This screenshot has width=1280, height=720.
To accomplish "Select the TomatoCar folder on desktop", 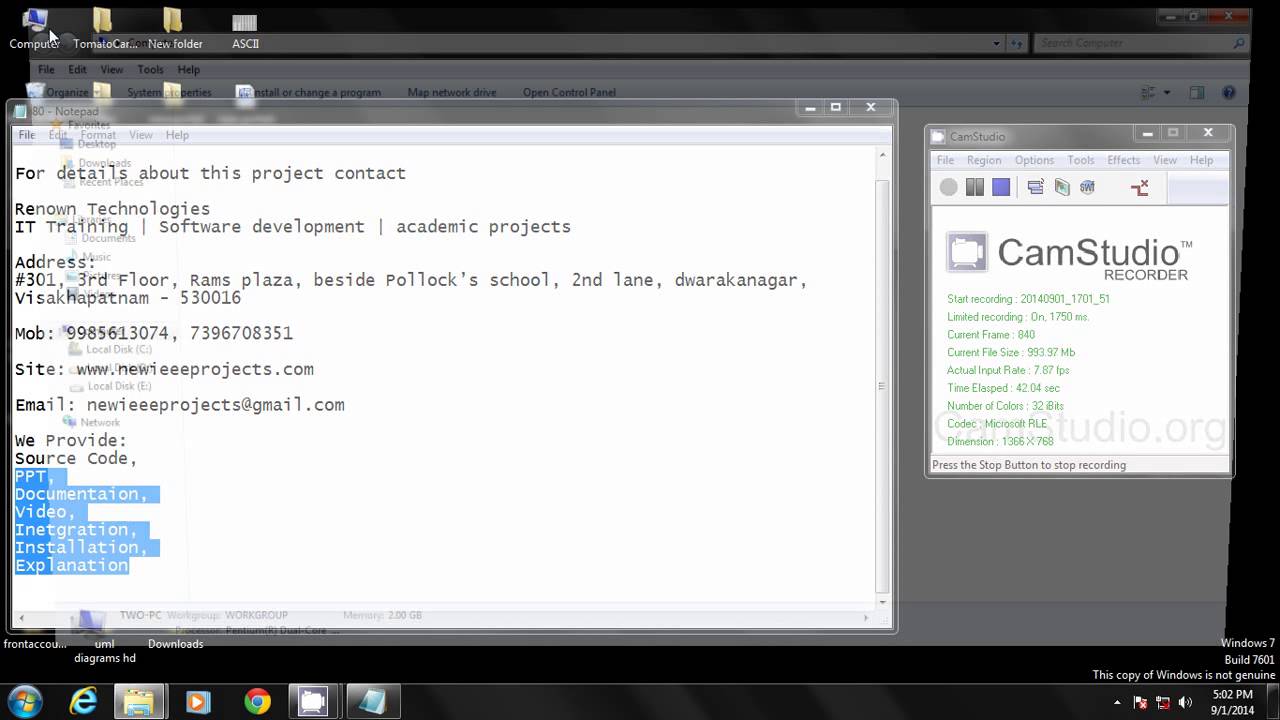I will tap(105, 28).
